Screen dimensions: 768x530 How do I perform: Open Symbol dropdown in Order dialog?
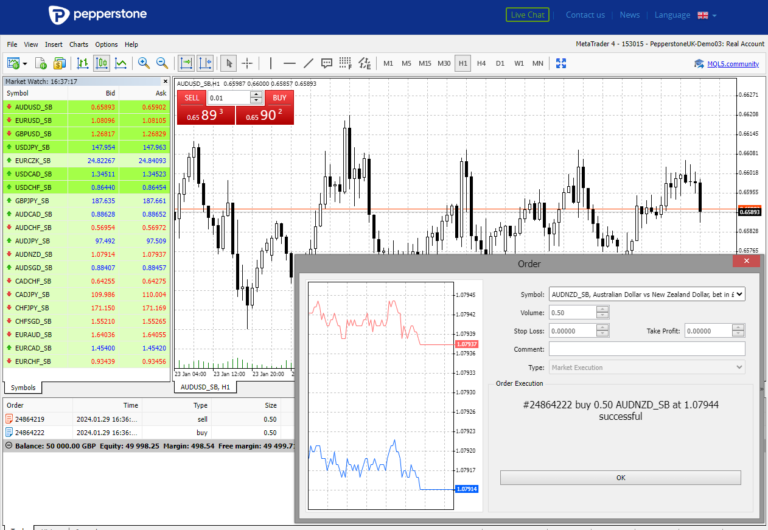[647, 294]
